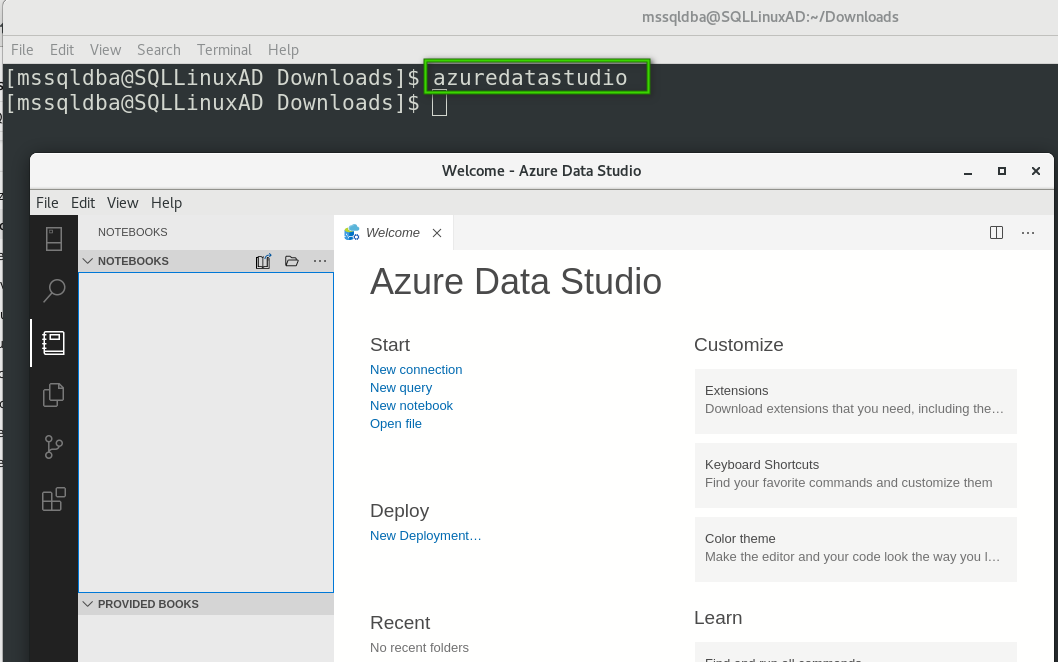Image resolution: width=1058 pixels, height=662 pixels.
Task: Click the New Deployment link
Action: 425,536
